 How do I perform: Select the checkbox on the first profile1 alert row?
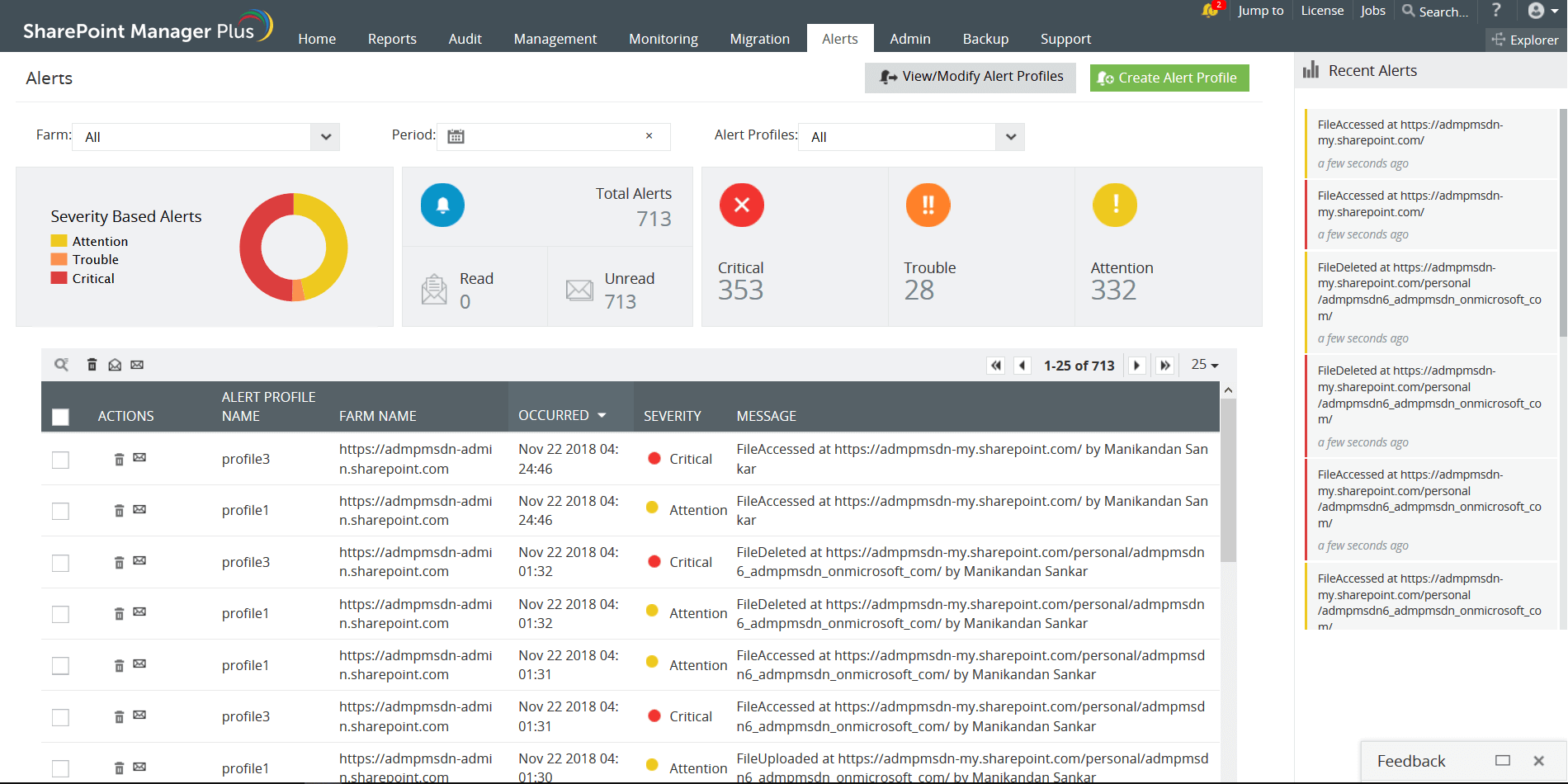point(60,511)
